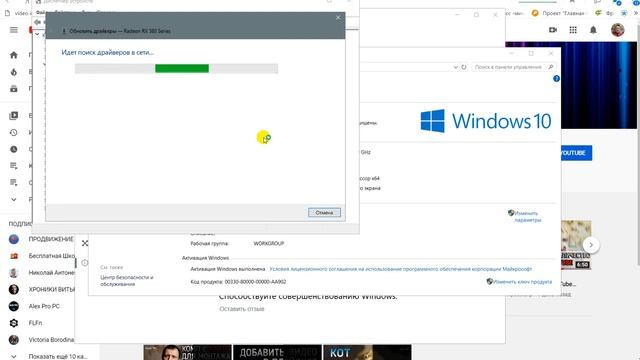Open YouTube apps grid icon
640x360 pixels.
pyautogui.click(x=573, y=30)
